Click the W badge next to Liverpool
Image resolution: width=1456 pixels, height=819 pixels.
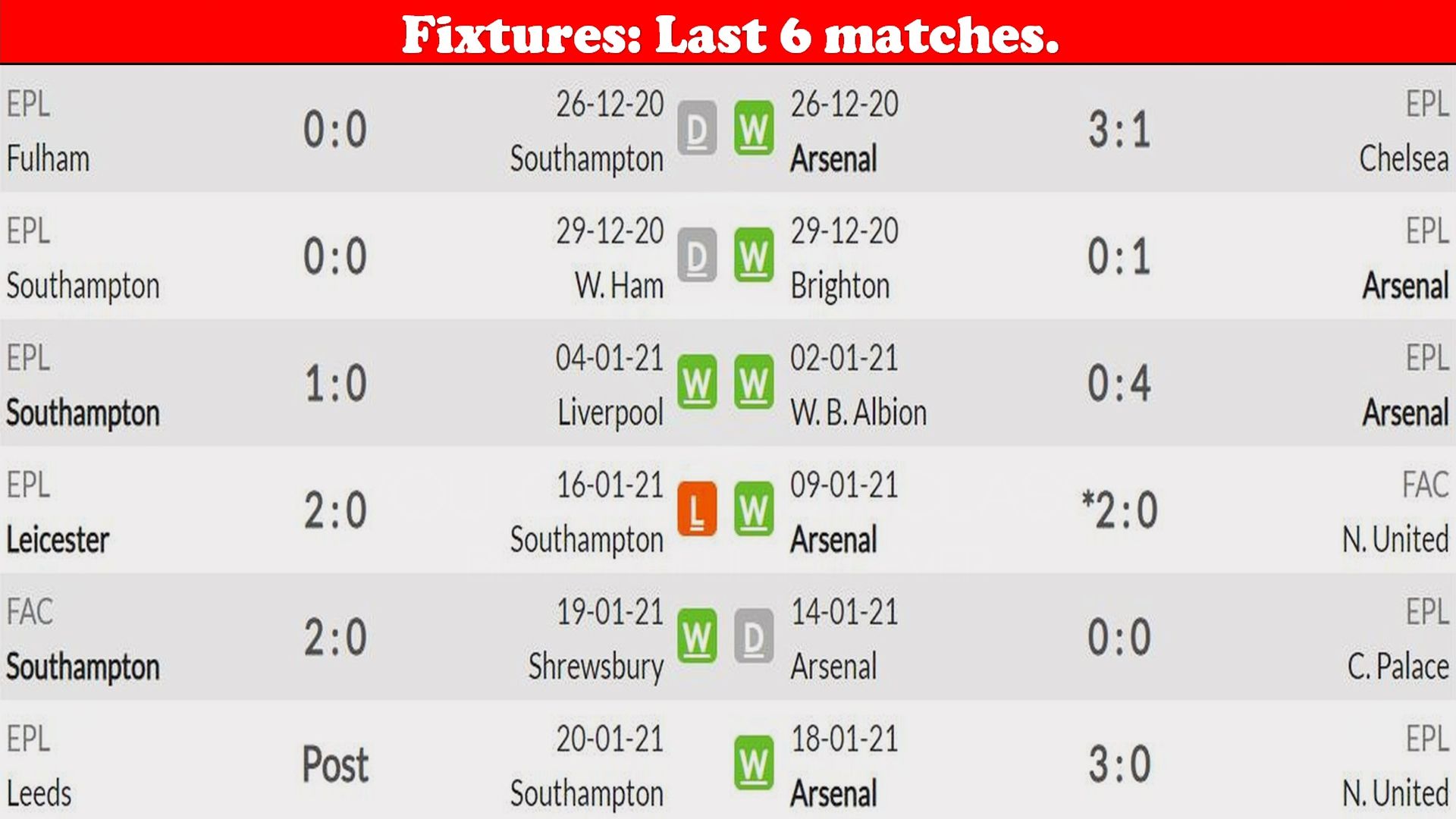(x=697, y=382)
